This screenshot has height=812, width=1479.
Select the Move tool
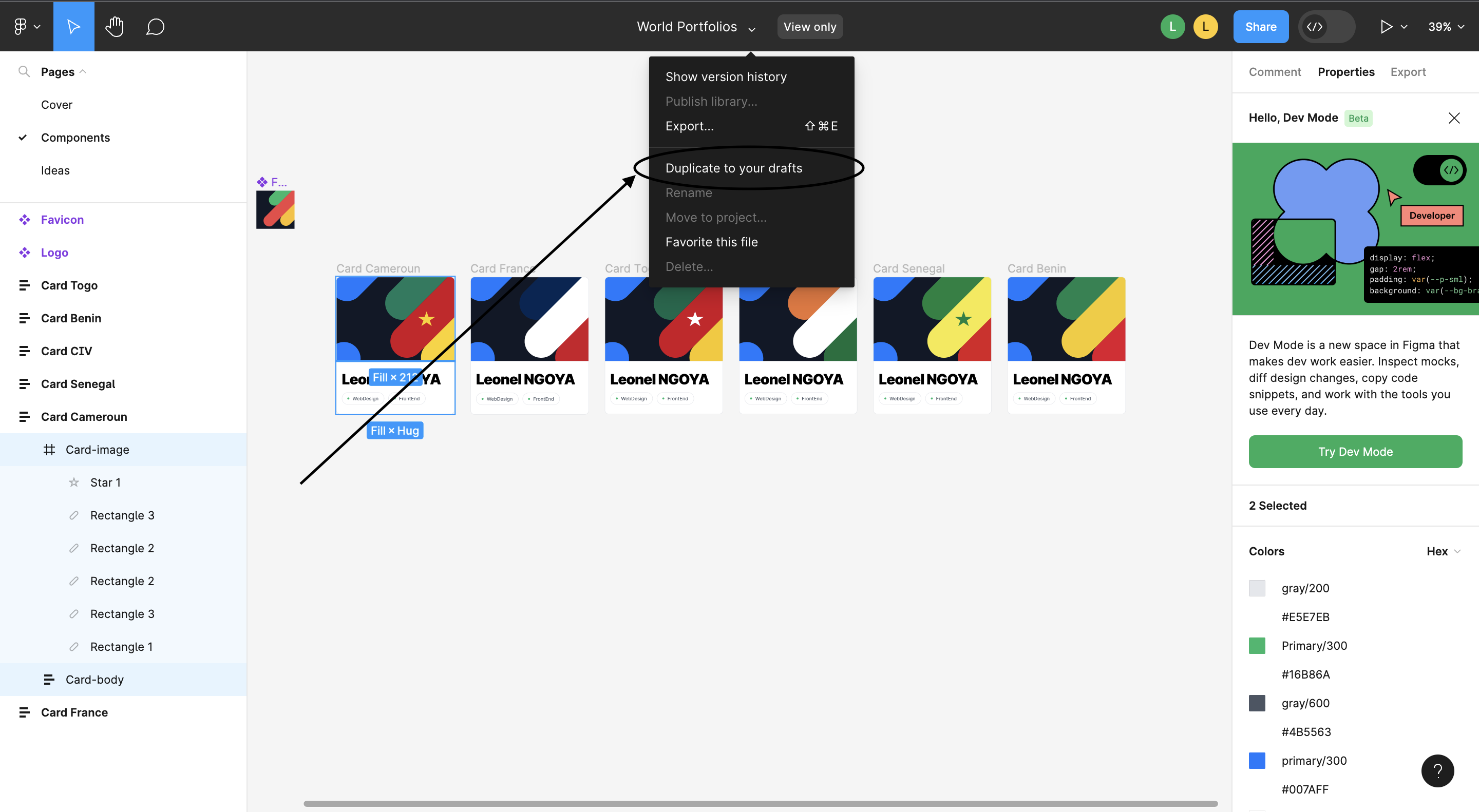pos(73,26)
